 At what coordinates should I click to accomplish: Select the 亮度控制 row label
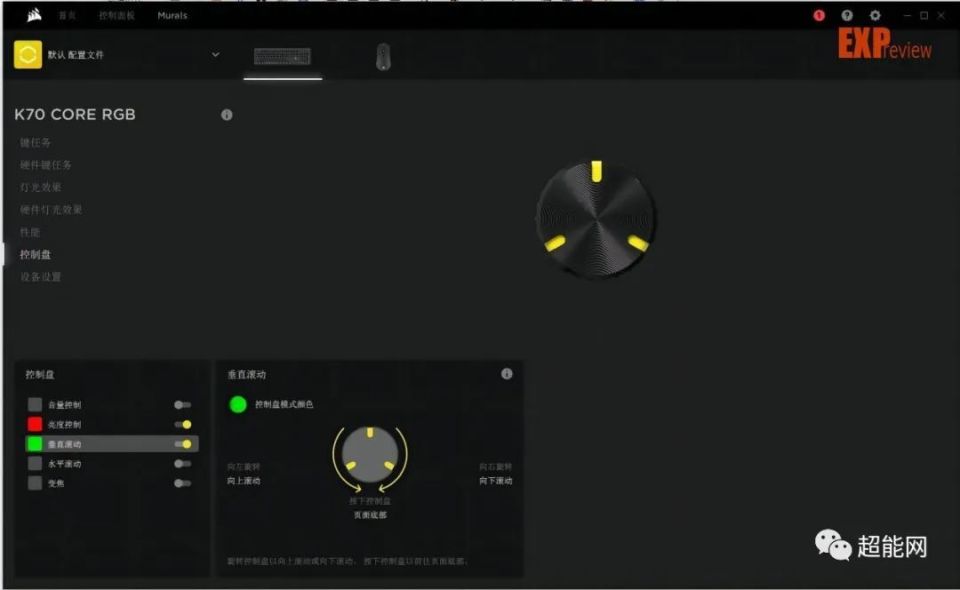click(64, 424)
